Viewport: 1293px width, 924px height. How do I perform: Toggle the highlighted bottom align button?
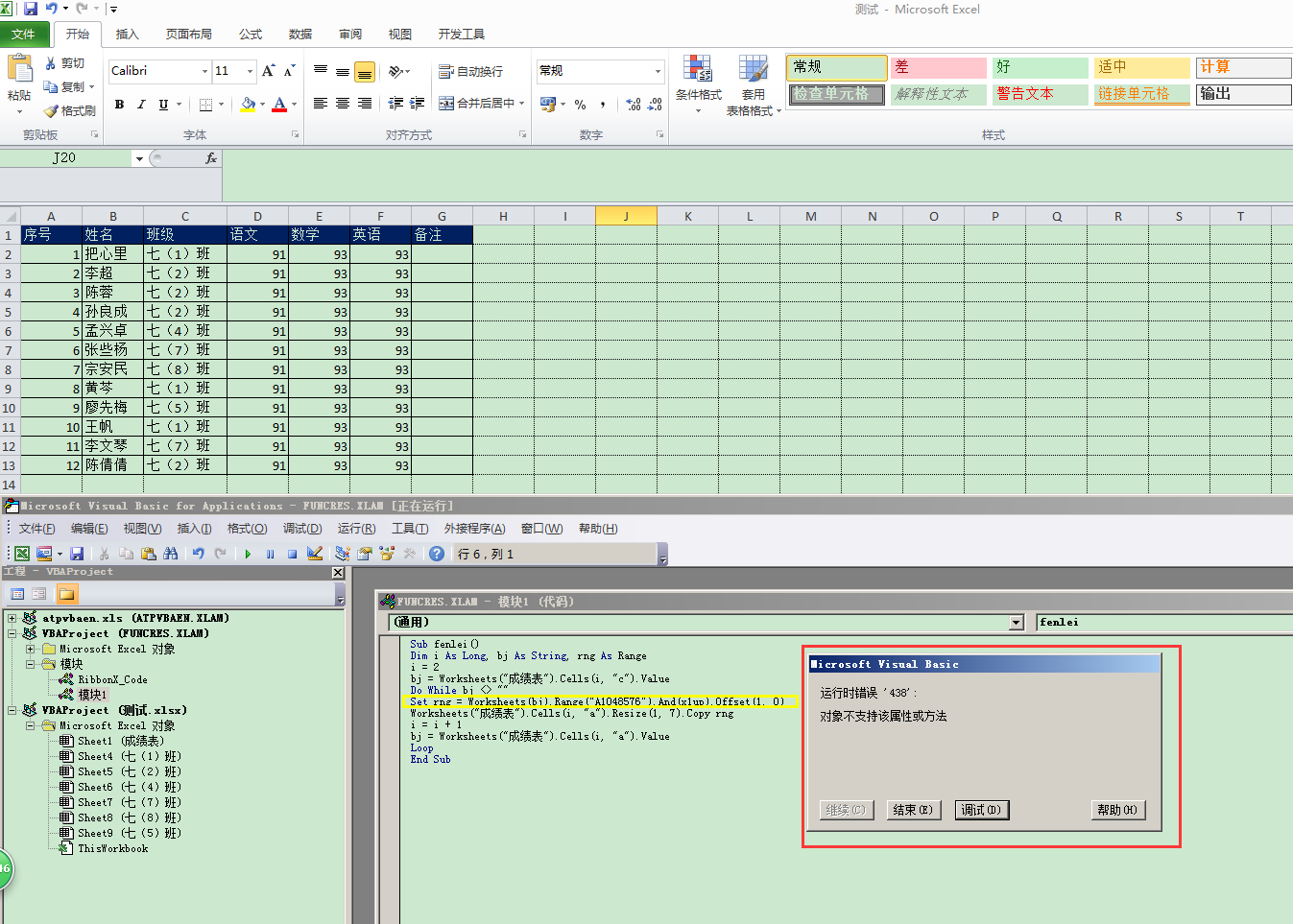365,72
